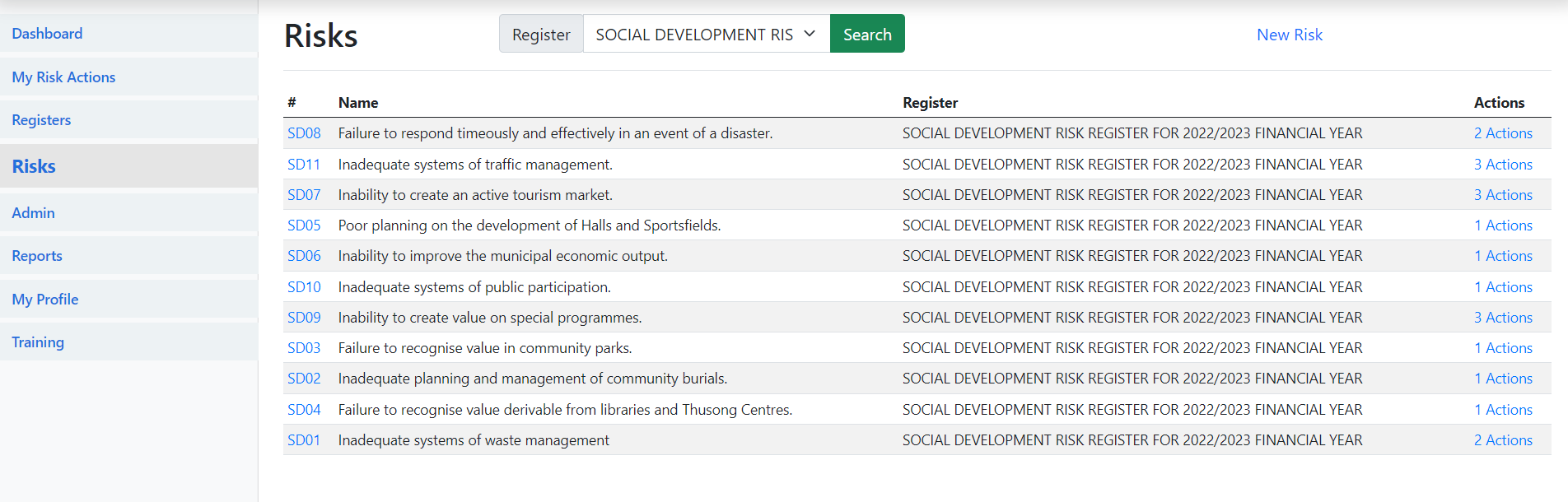The height and width of the screenshot is (502, 1568).
Task: Go to My Risk Actions page
Action: click(63, 77)
